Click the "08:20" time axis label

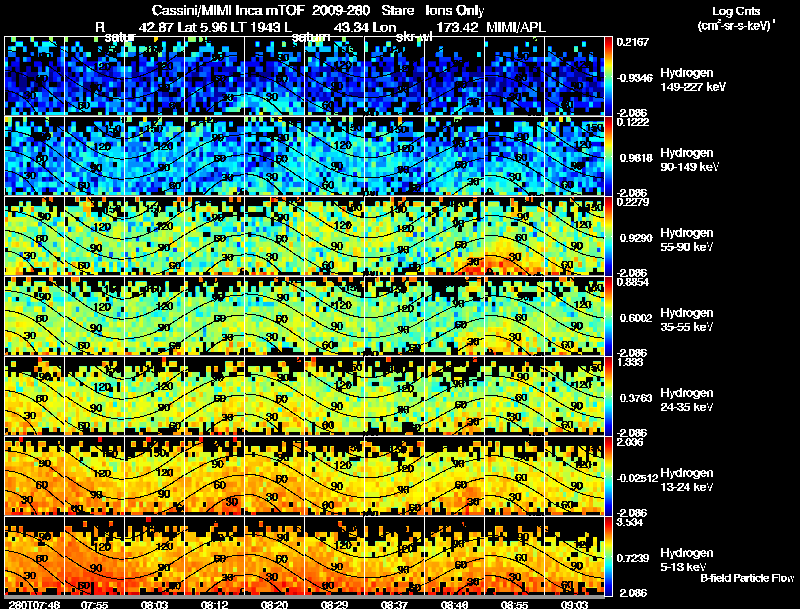click(x=274, y=604)
